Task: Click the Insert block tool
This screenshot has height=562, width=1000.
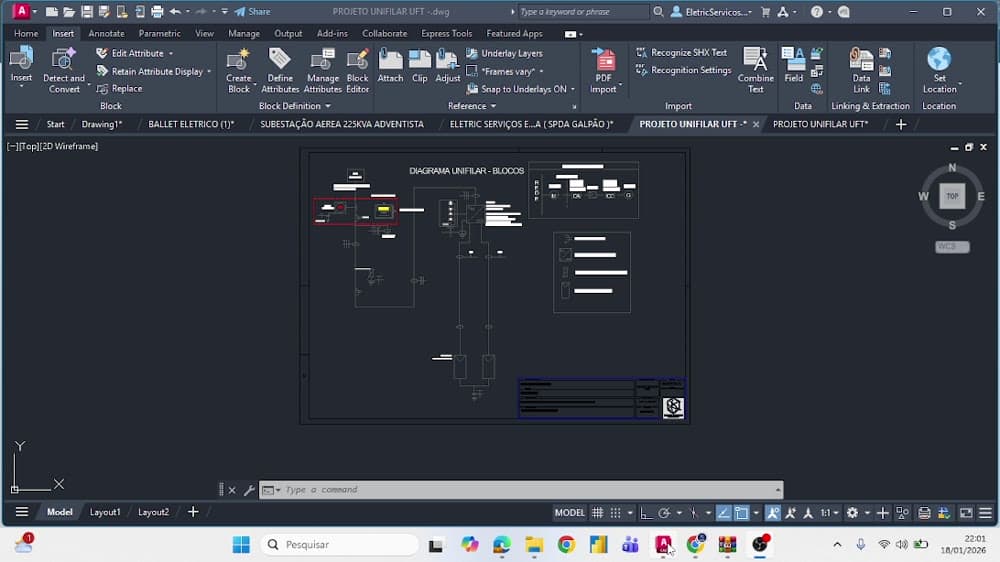Action: [21, 65]
